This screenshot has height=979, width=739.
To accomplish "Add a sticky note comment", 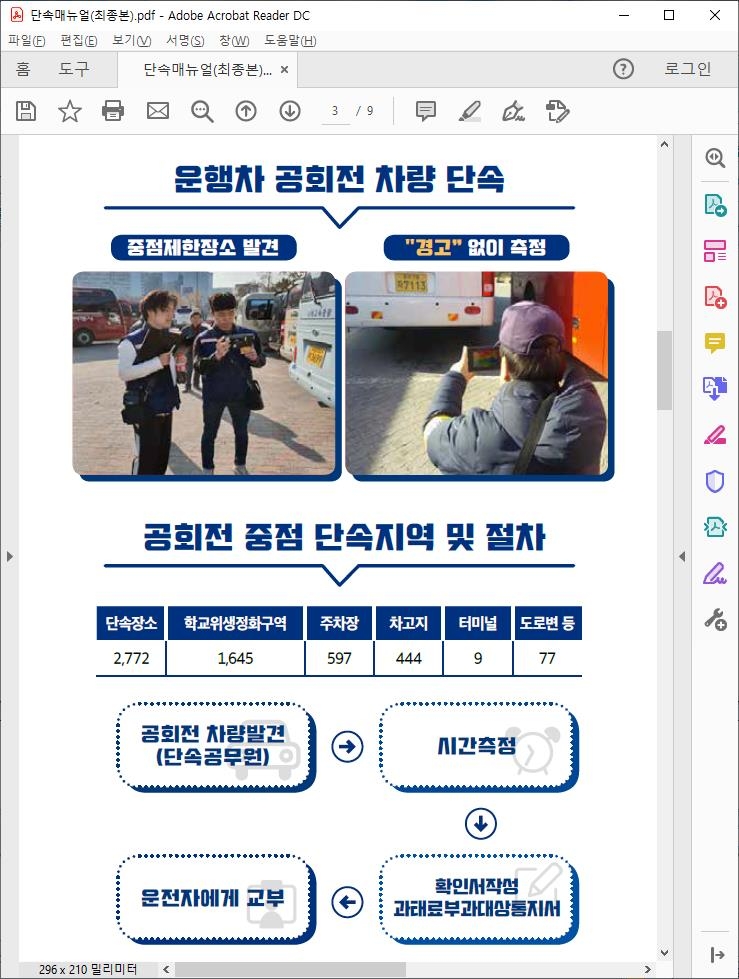I will [426, 111].
